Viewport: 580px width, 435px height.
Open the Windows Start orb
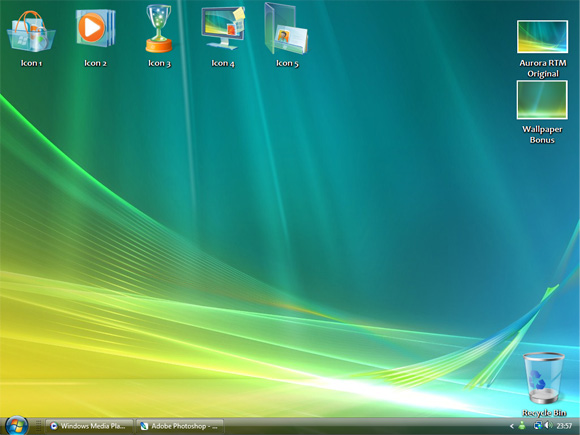pyautogui.click(x=16, y=426)
